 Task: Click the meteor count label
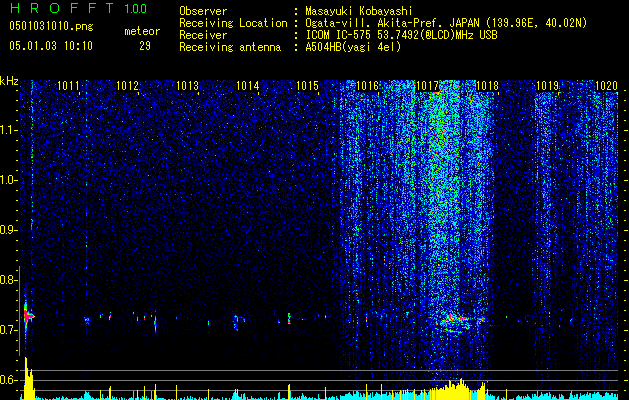click(x=142, y=31)
